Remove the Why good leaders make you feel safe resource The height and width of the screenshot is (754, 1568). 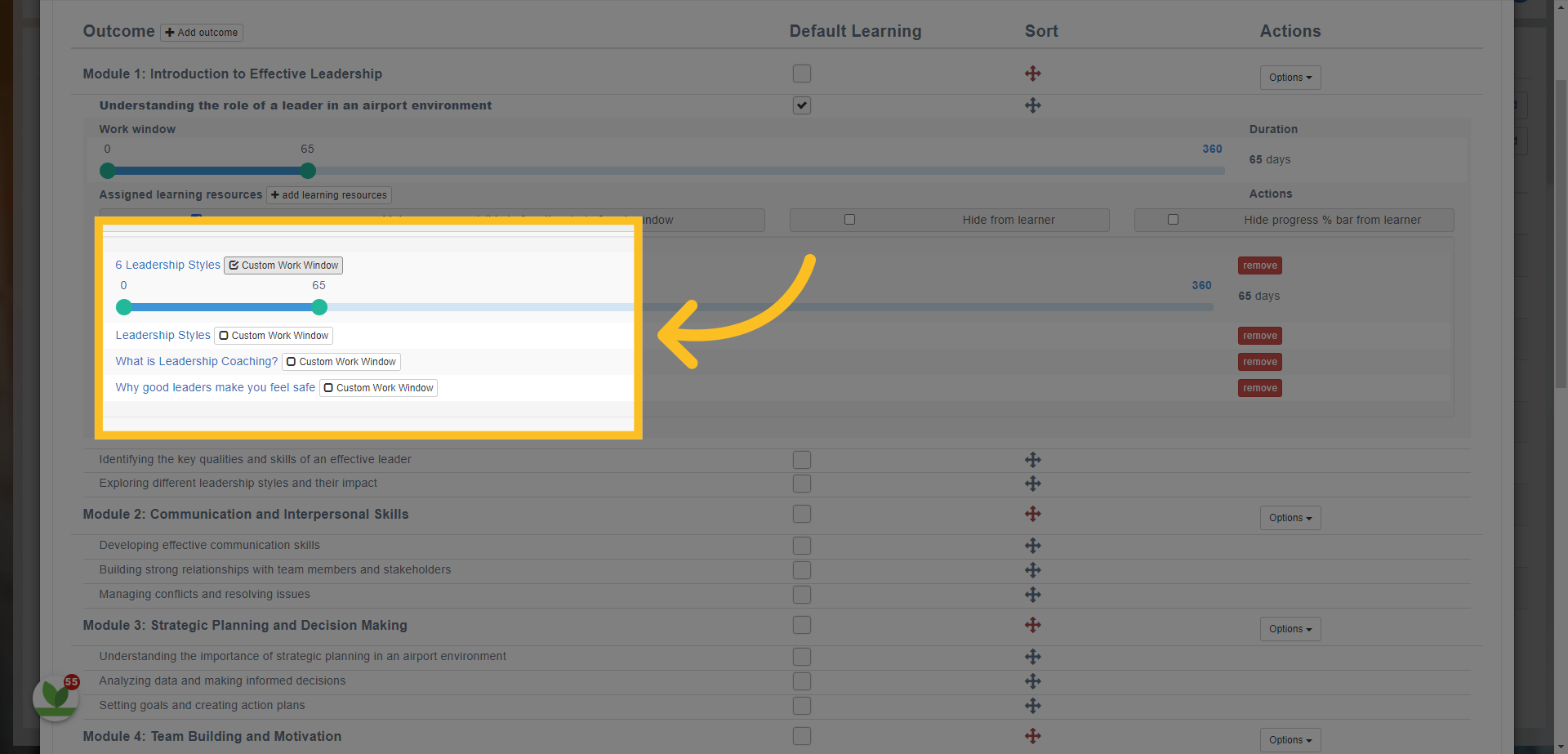tap(1260, 388)
